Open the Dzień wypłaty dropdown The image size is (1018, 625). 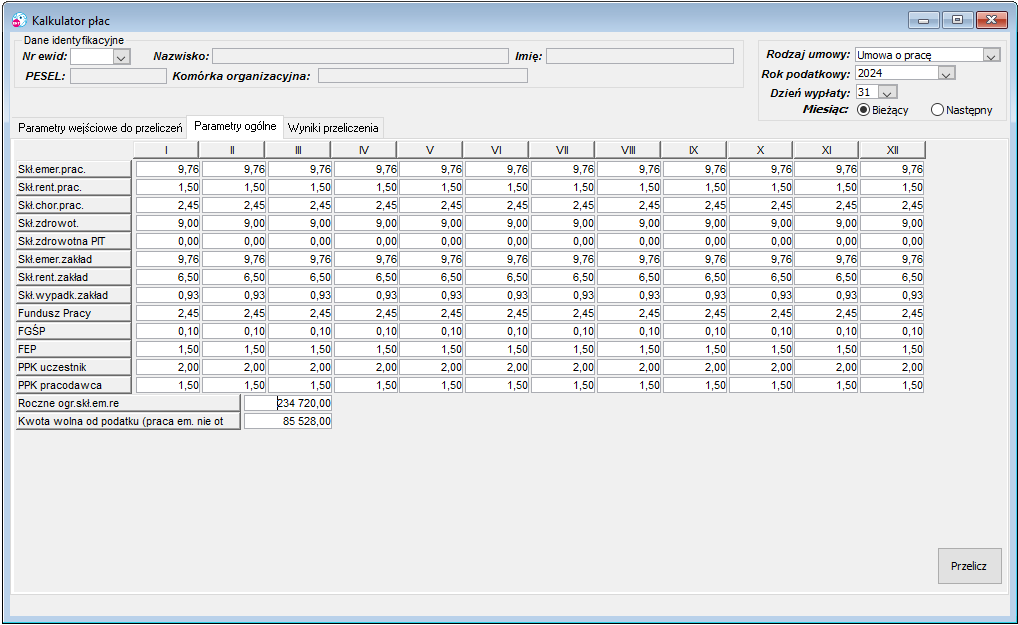point(887,92)
